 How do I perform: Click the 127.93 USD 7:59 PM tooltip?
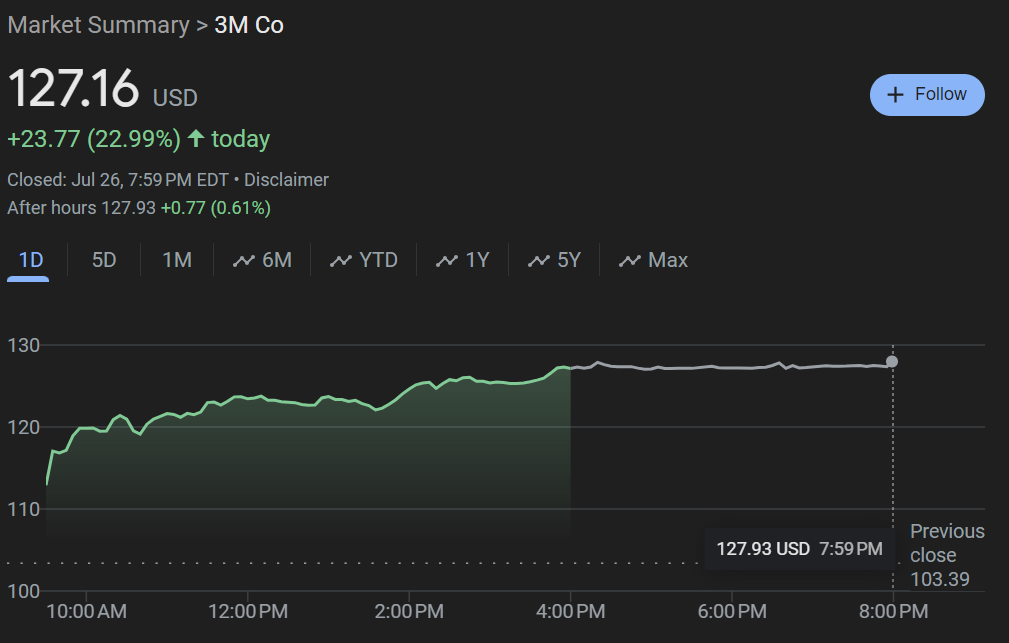(x=799, y=549)
